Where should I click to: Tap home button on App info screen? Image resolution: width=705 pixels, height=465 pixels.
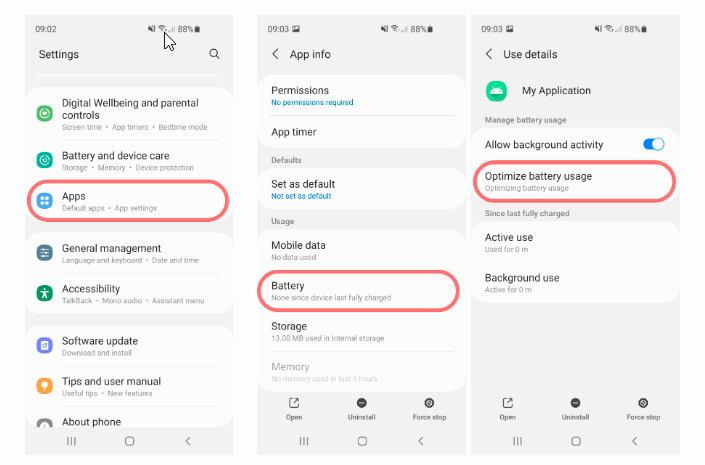click(x=362, y=441)
